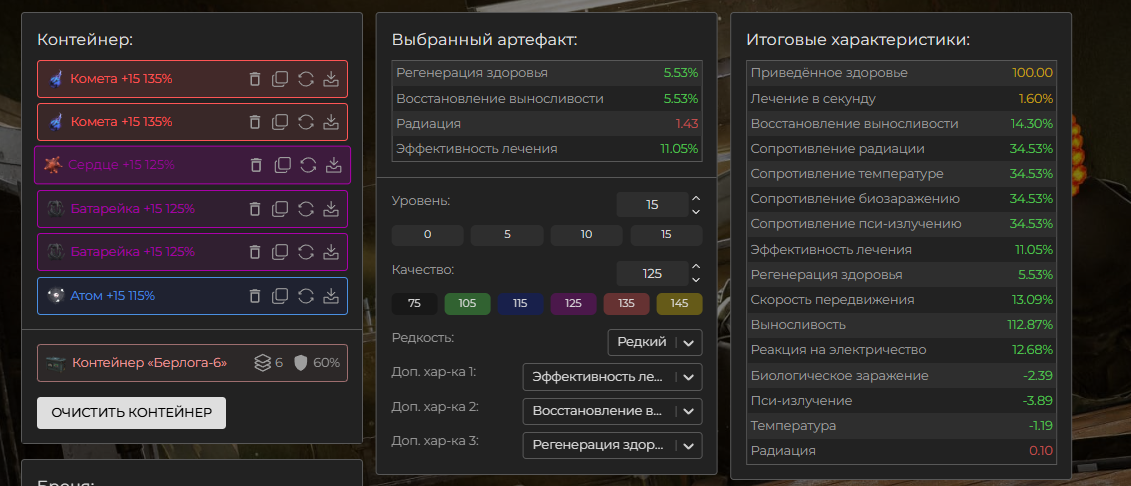Click the replace icon on the Атом row
Screen dimensions: 1131x486
pos(307,296)
